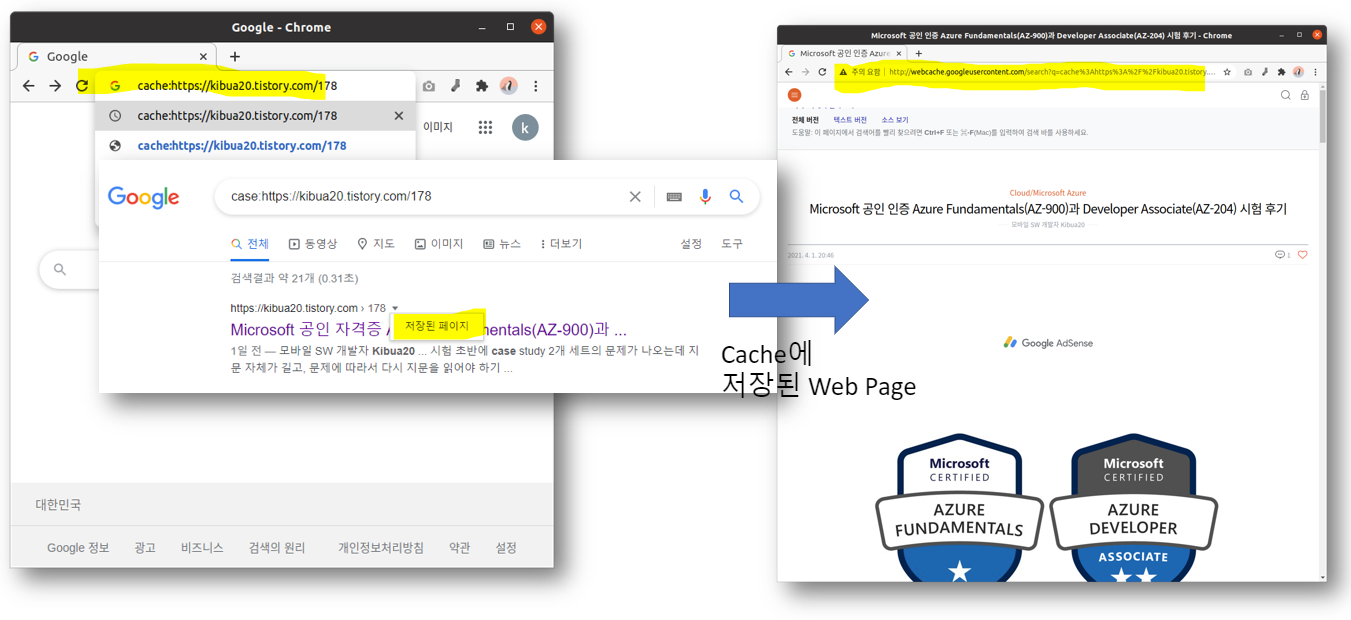Open the Chrome three-dot menu in Google window
The height and width of the screenshot is (620, 1351).
pyautogui.click(x=536, y=86)
